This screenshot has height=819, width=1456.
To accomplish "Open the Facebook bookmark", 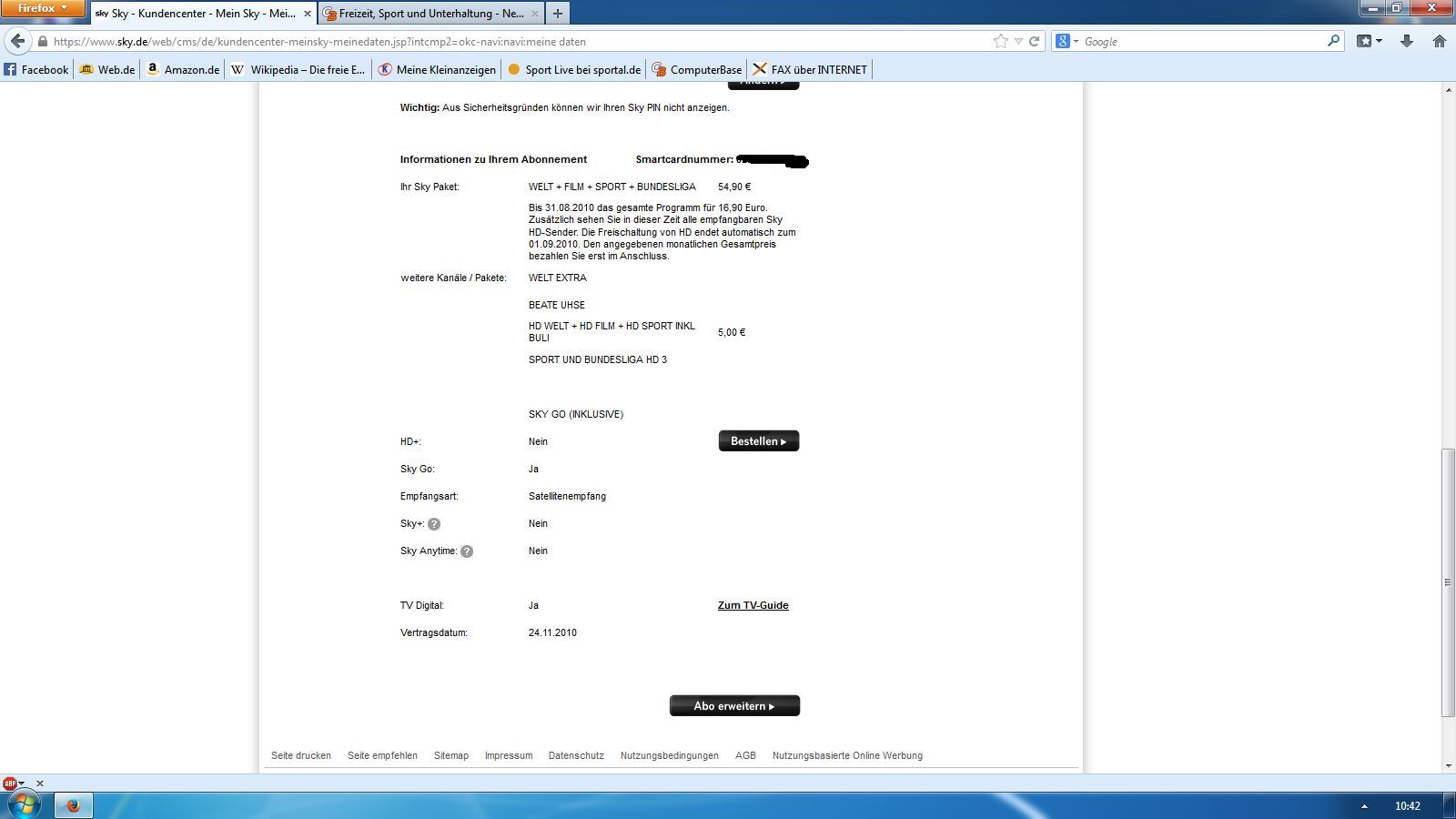I will tap(36, 69).
